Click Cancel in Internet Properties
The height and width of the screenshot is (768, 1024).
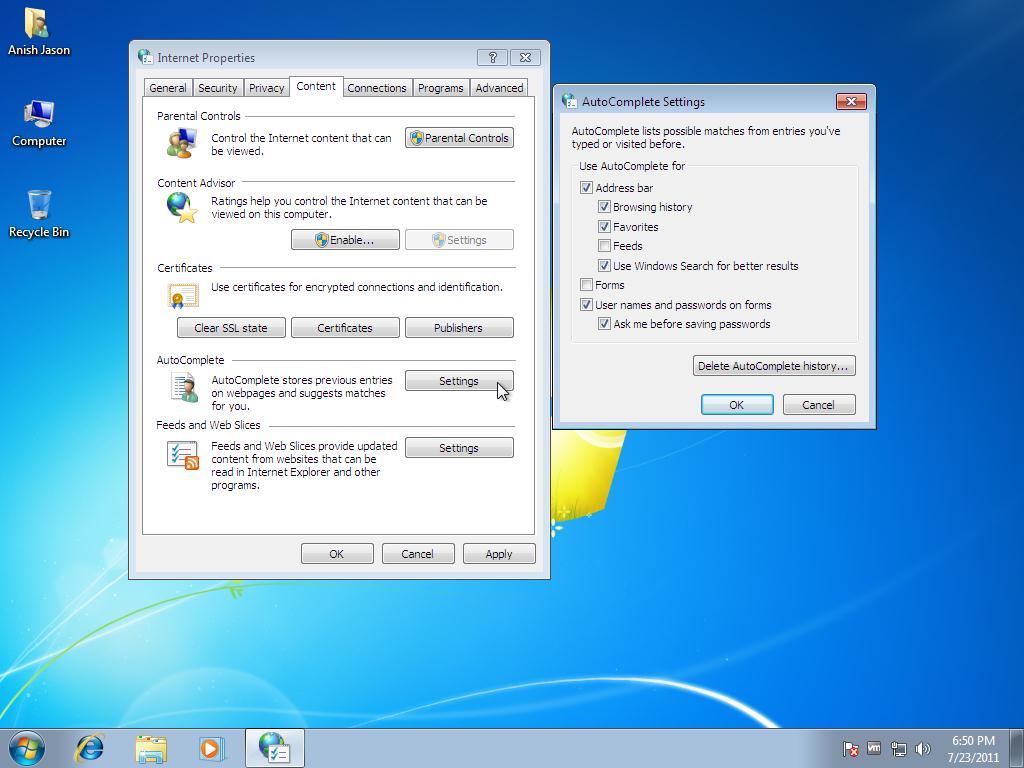click(418, 554)
